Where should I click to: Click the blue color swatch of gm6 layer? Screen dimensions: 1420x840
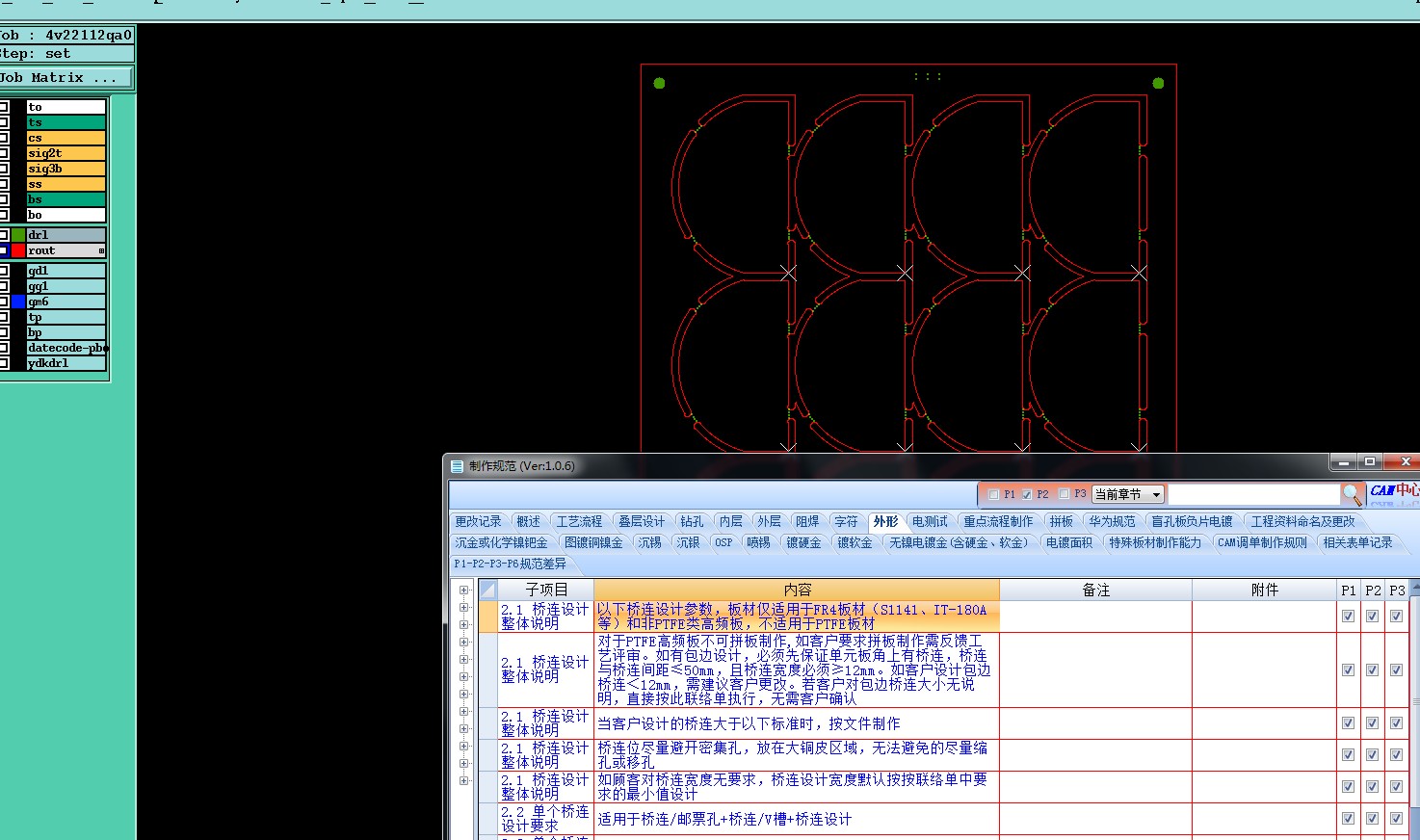(18, 302)
